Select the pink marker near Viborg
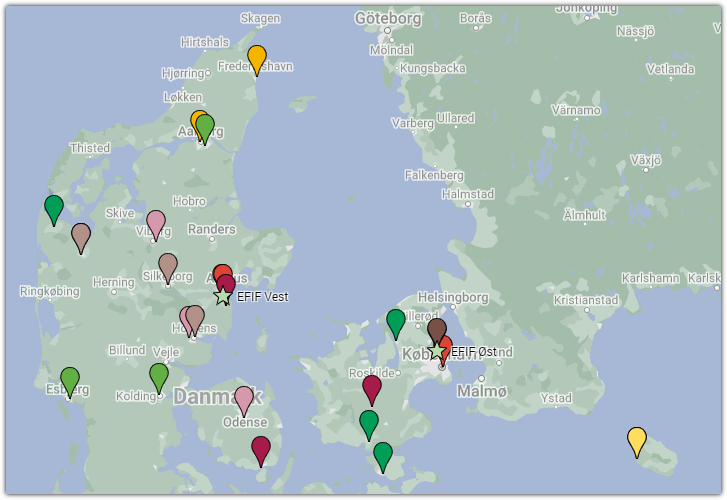Screen dimensions: 727x500 point(156,223)
